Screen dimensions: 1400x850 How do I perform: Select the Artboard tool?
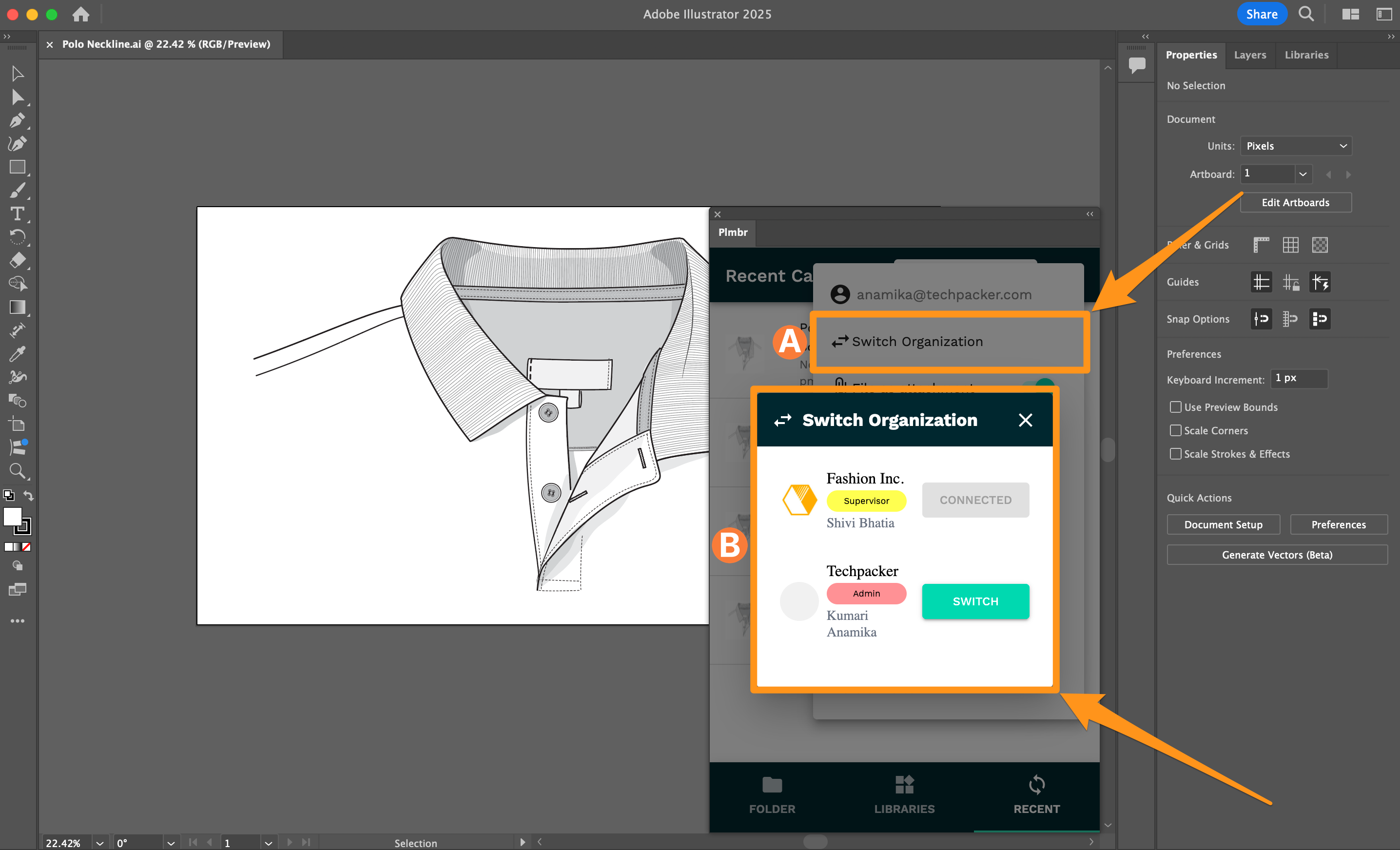tap(18, 424)
